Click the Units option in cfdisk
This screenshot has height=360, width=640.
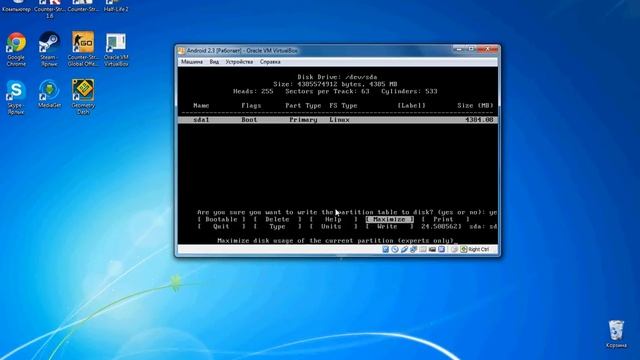tap(333, 226)
